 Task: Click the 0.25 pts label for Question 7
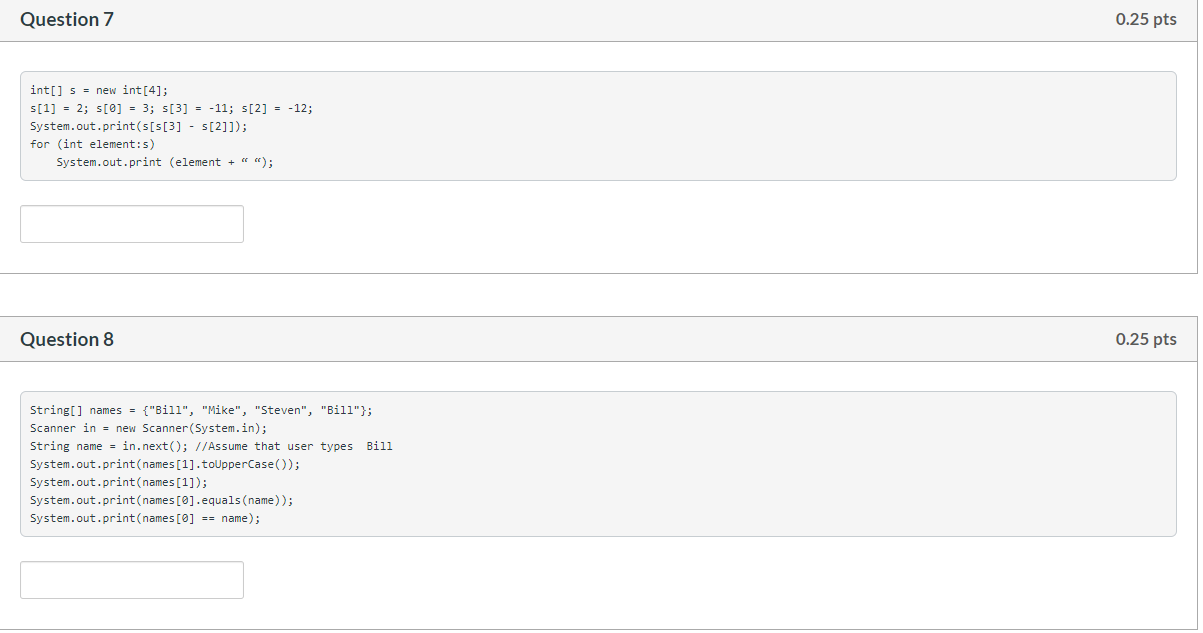pyautogui.click(x=1146, y=19)
